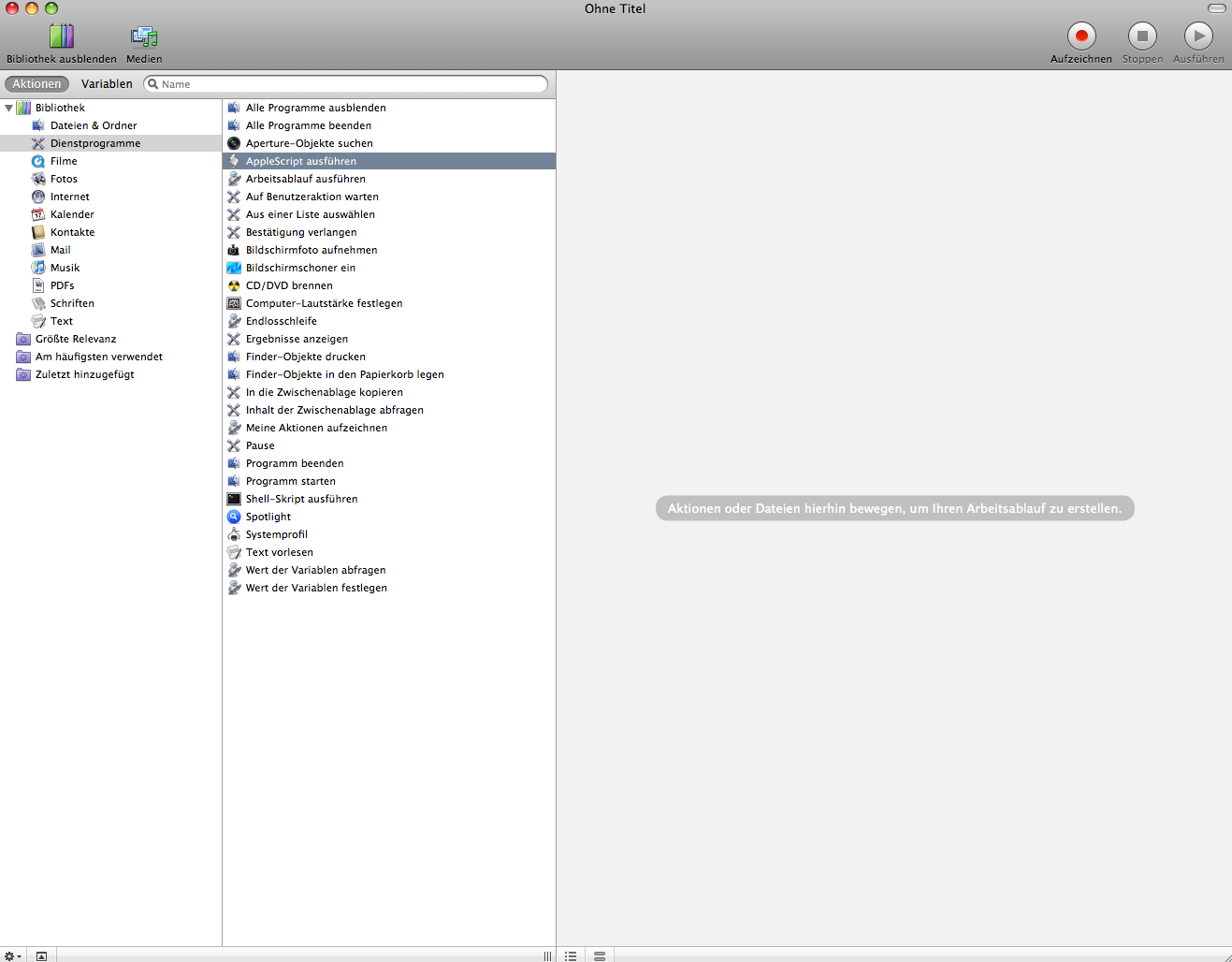Click the Ausführen play button
The height and width of the screenshot is (962, 1232).
(x=1197, y=36)
